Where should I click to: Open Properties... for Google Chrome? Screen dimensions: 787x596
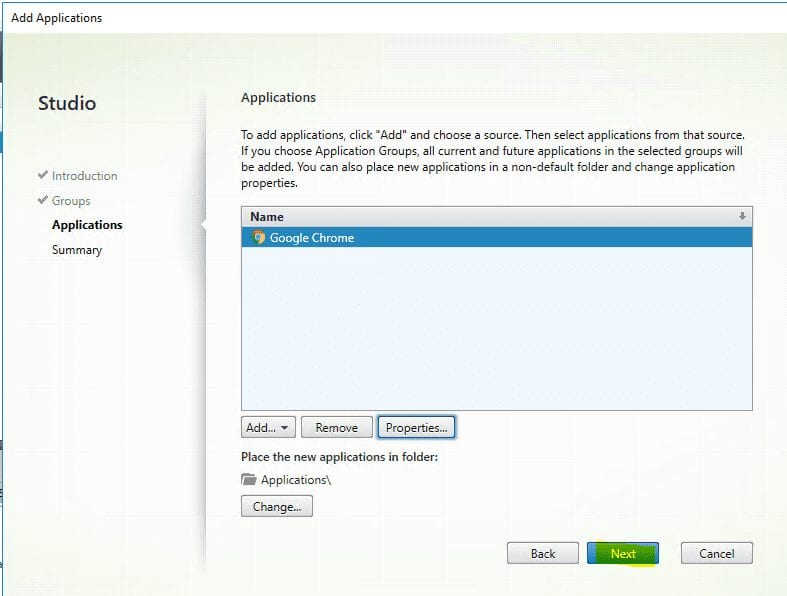416,427
